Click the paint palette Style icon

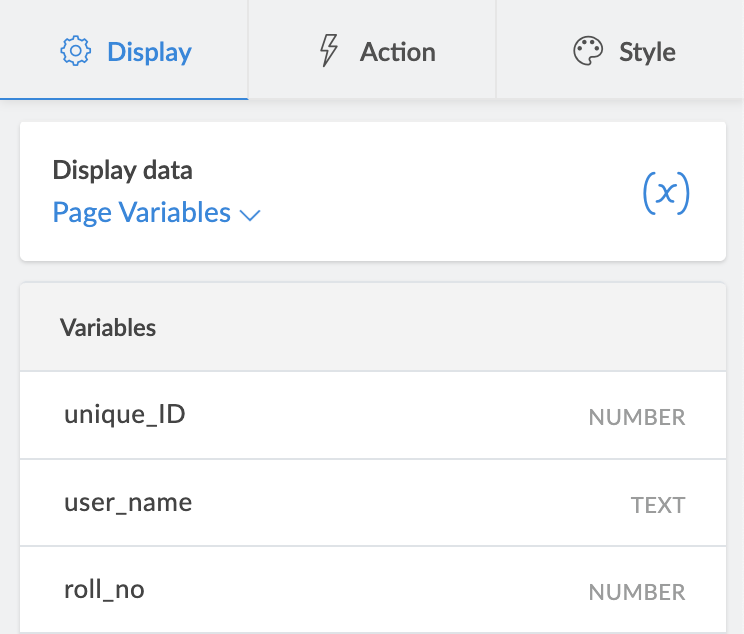coord(588,51)
